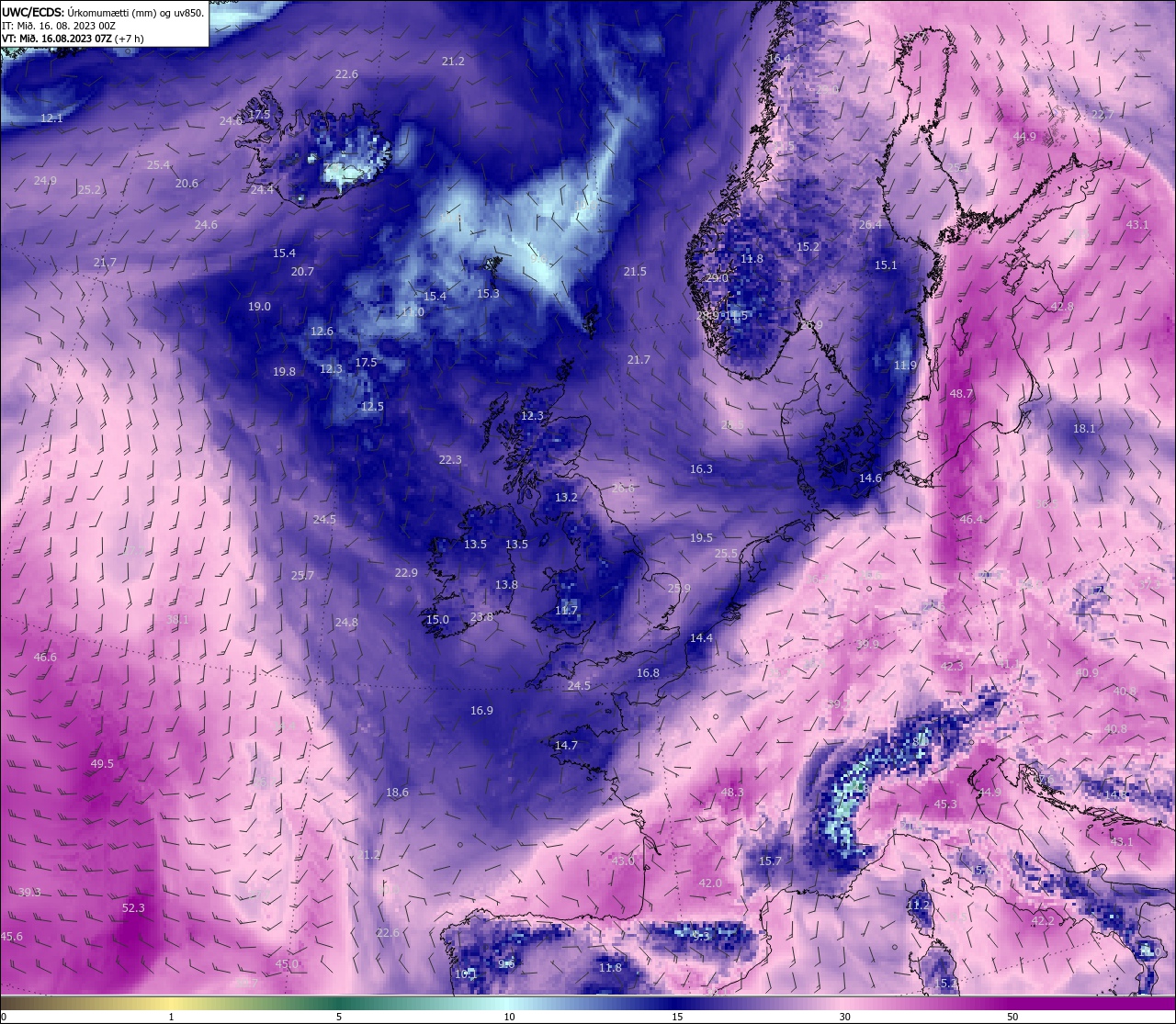Click the 42.8 value on the map

click(x=1062, y=306)
